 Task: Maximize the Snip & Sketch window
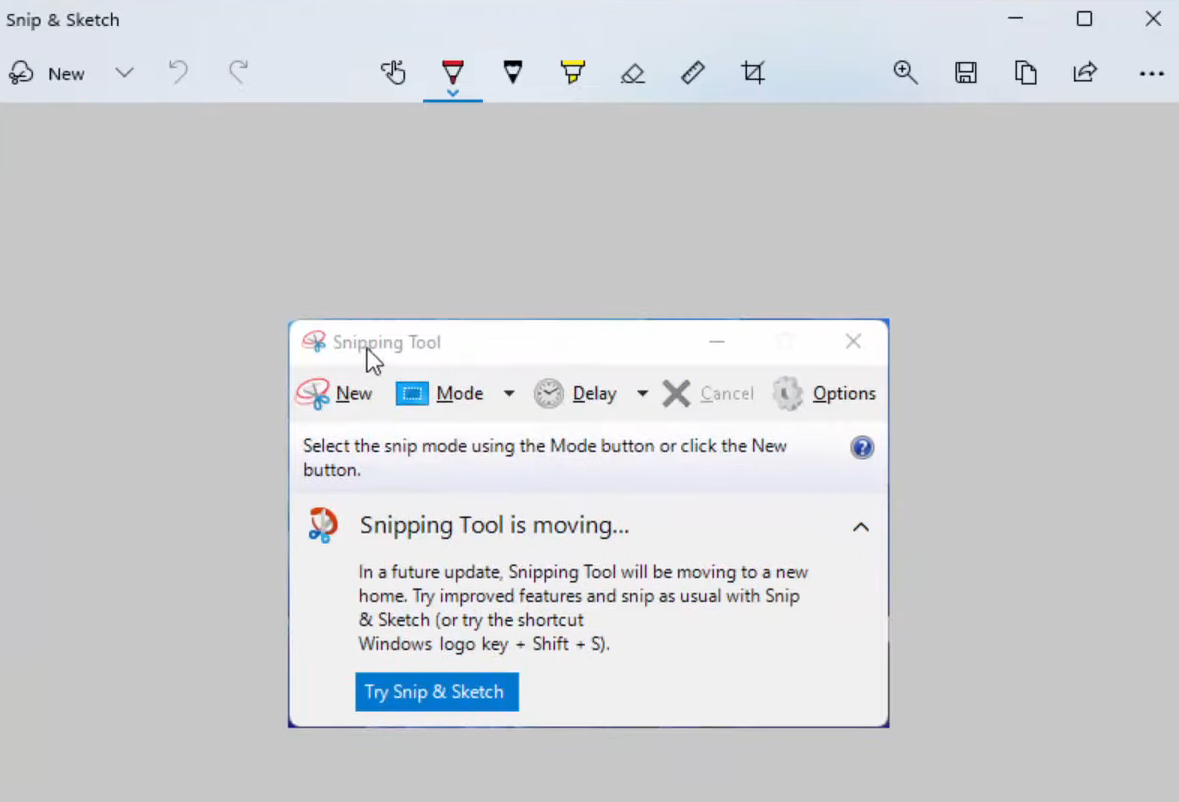point(1084,19)
